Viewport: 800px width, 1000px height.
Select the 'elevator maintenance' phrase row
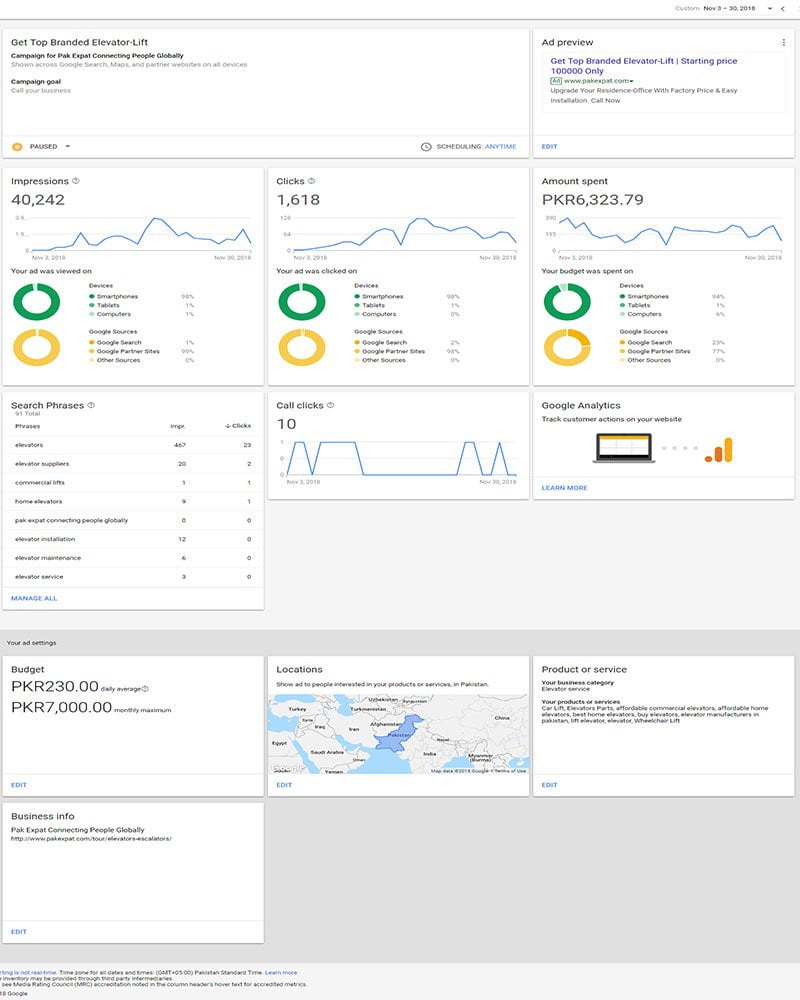coord(133,558)
